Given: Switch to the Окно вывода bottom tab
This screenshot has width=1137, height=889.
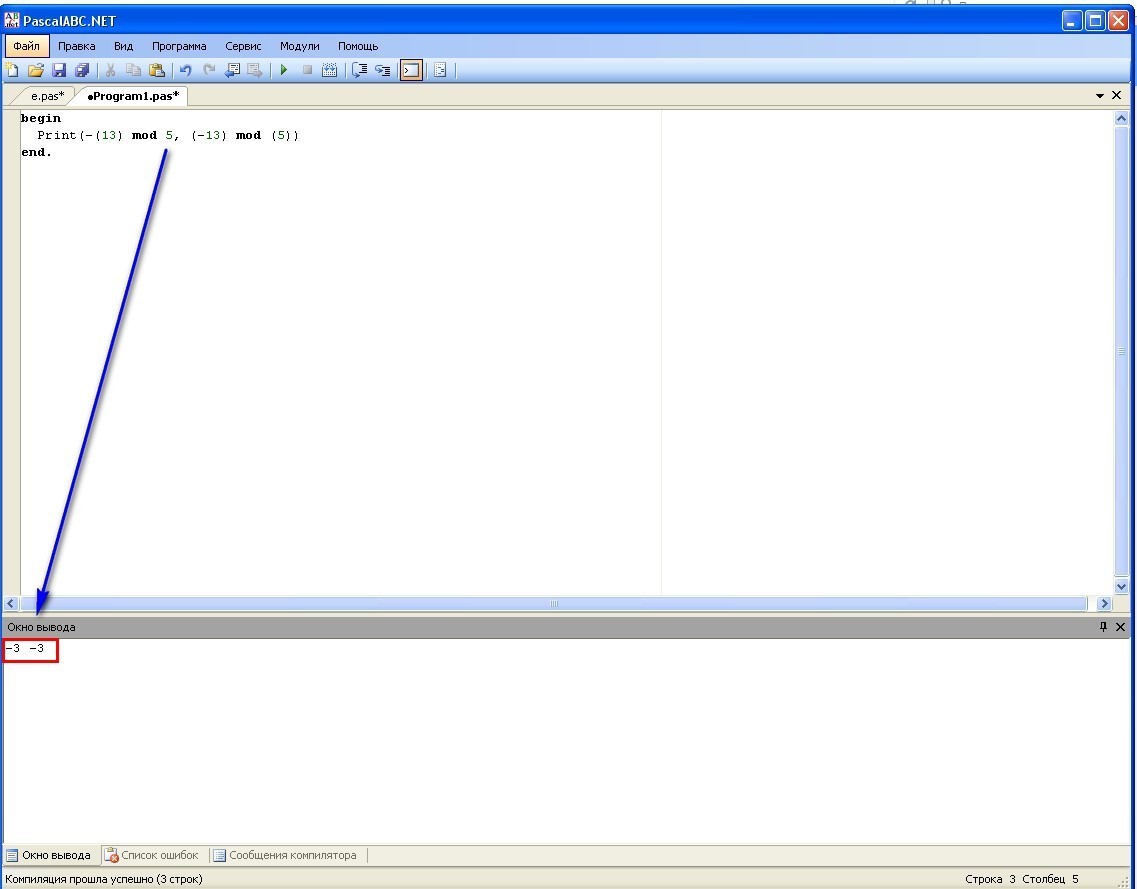Looking at the screenshot, I should pyautogui.click(x=49, y=855).
